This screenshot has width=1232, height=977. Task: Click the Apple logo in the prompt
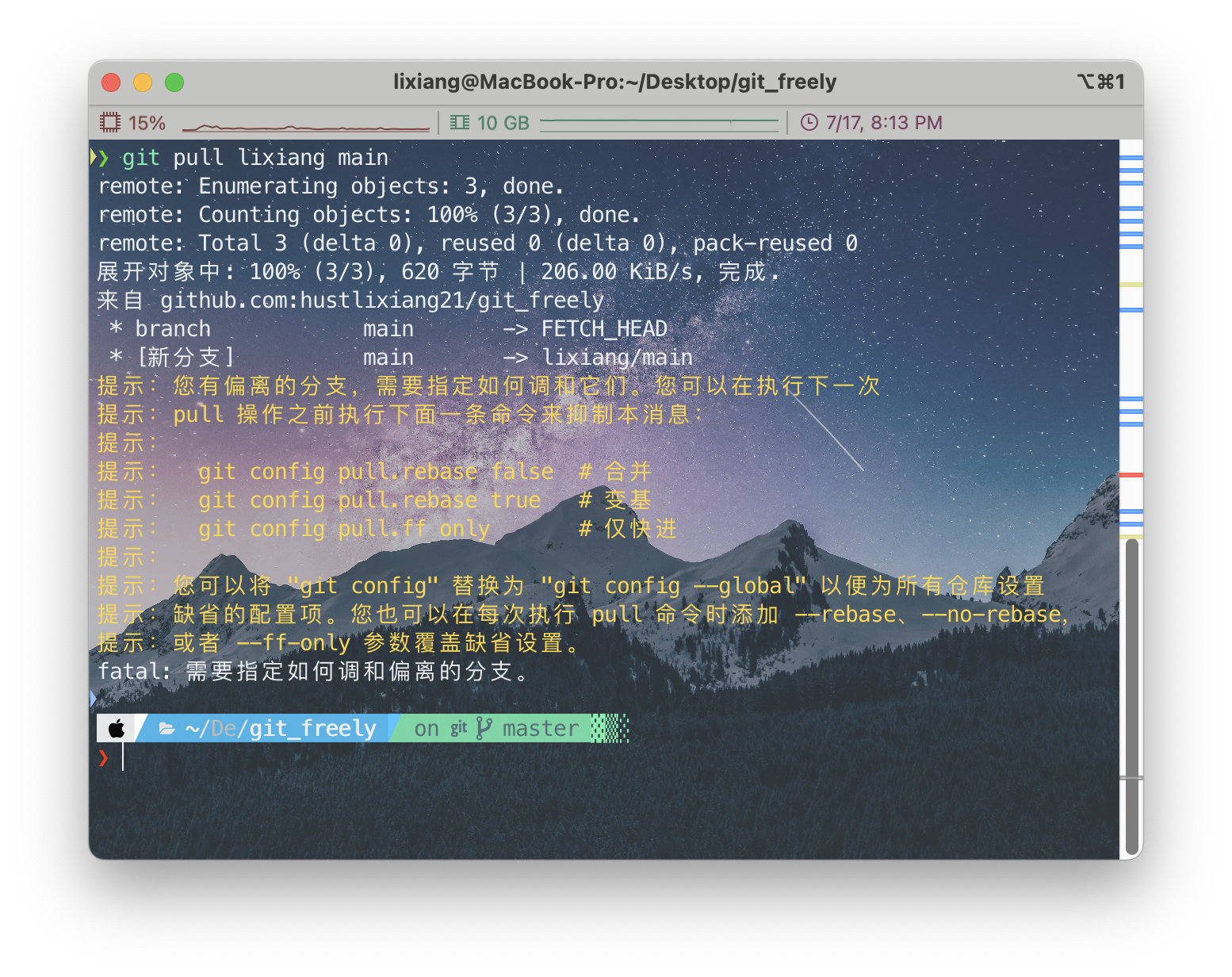pyautogui.click(x=117, y=728)
